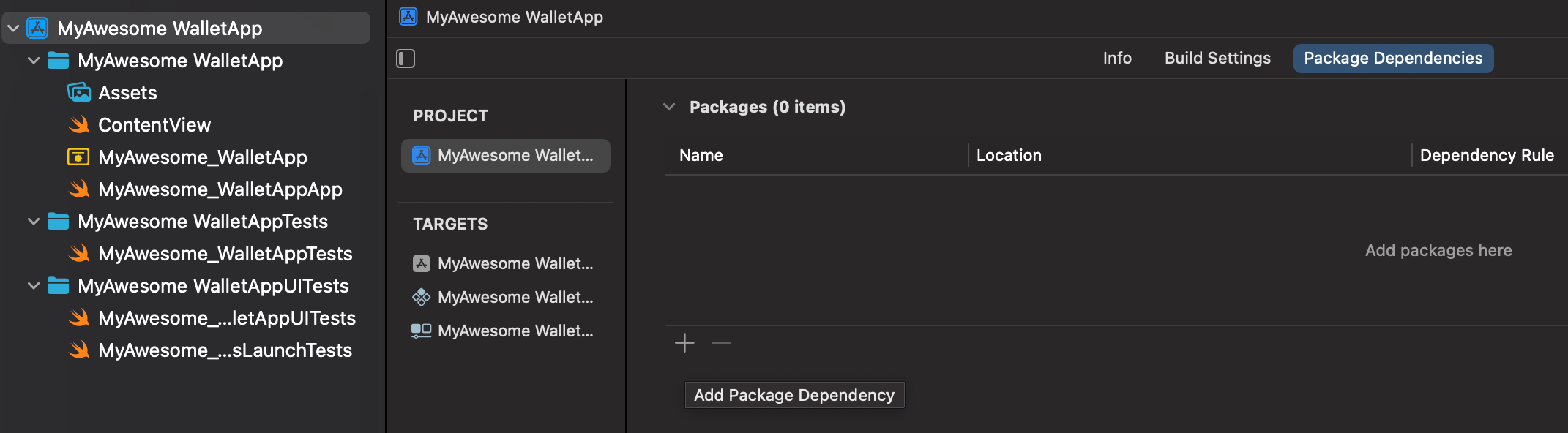The width and height of the screenshot is (1568, 433).
Task: Collapse the root MyAwesome WalletApp project
Action: 13,29
